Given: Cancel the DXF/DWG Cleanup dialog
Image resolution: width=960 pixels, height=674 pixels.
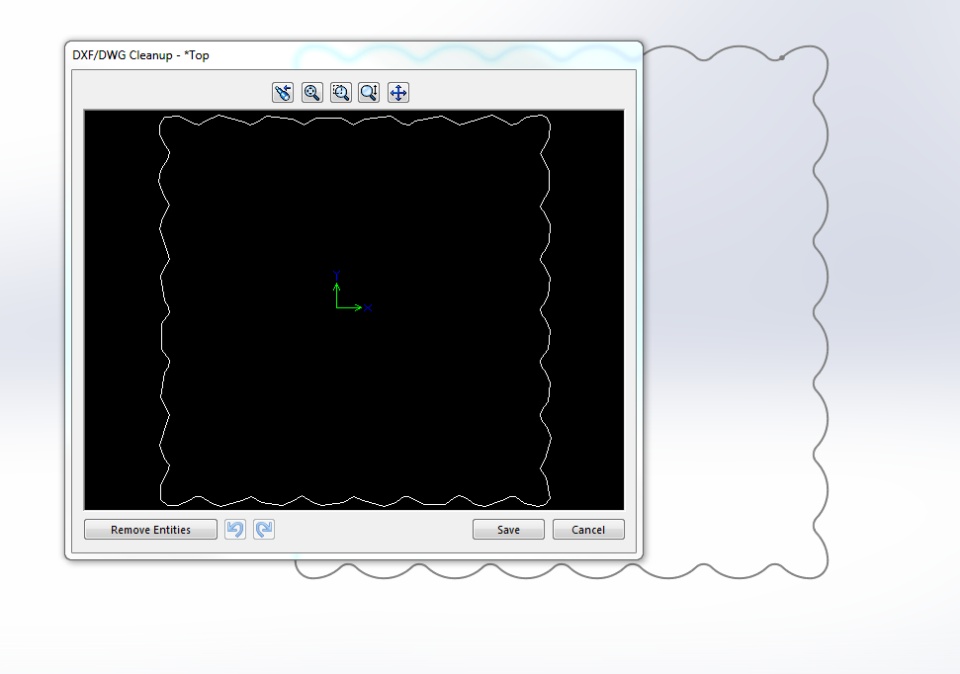Looking at the screenshot, I should tap(588, 530).
